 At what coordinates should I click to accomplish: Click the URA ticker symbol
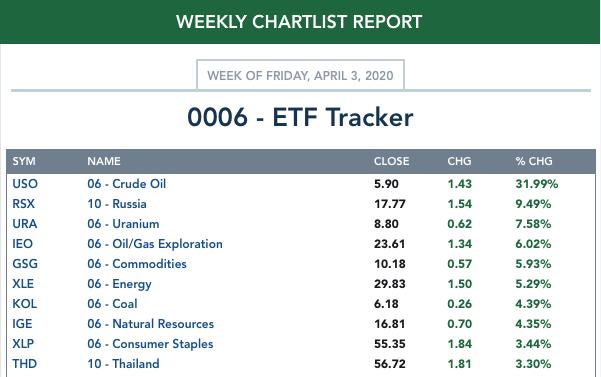pos(25,224)
